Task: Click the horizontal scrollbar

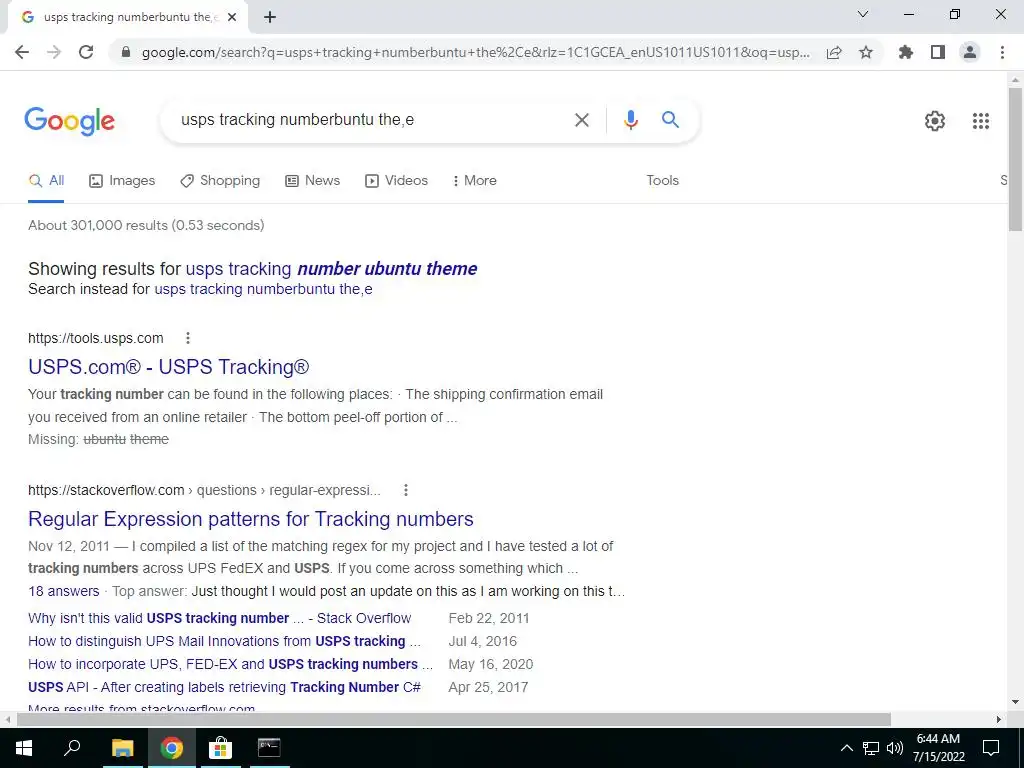Action: 454,719
